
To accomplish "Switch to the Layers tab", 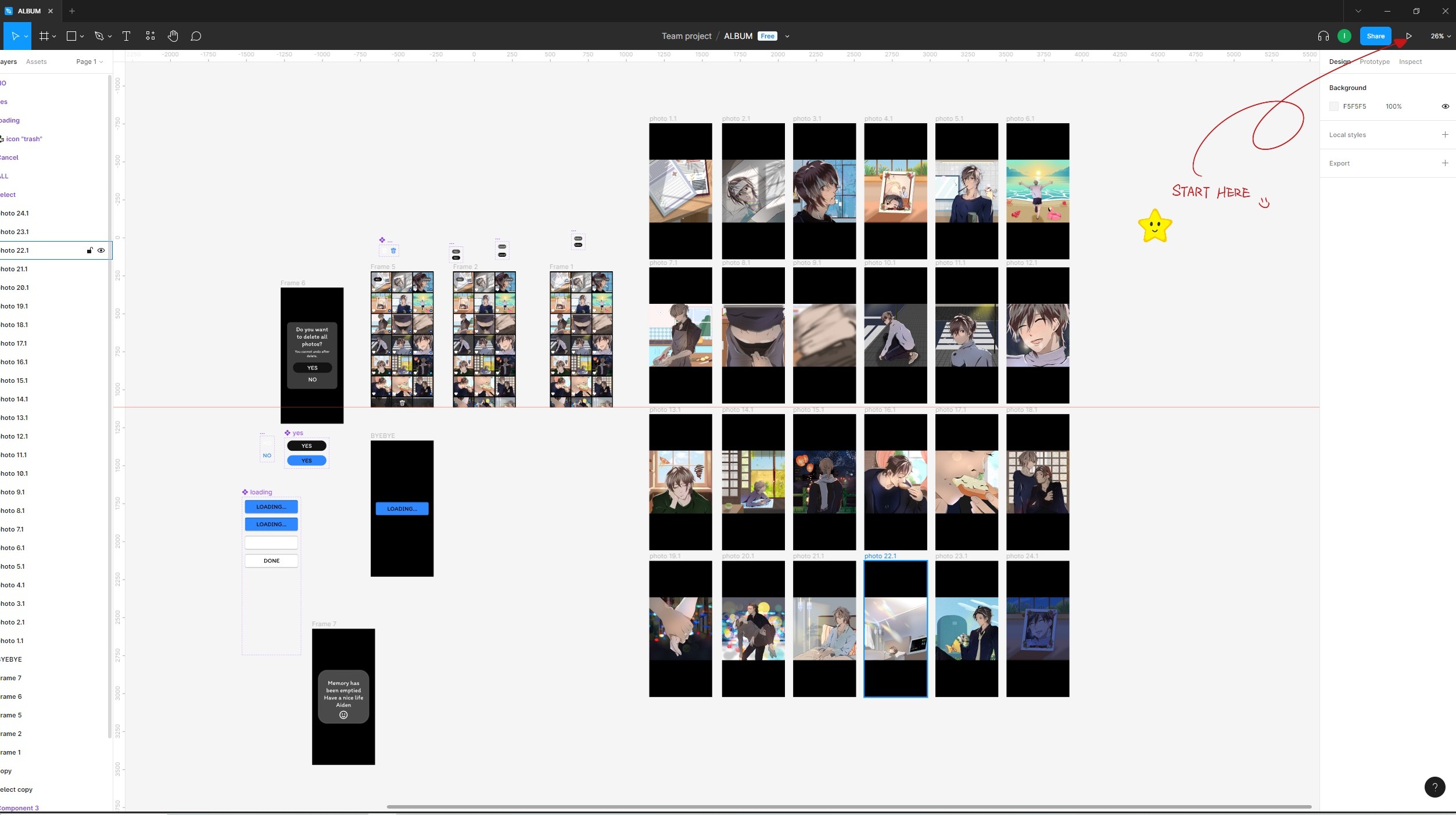I will click(x=8, y=62).
